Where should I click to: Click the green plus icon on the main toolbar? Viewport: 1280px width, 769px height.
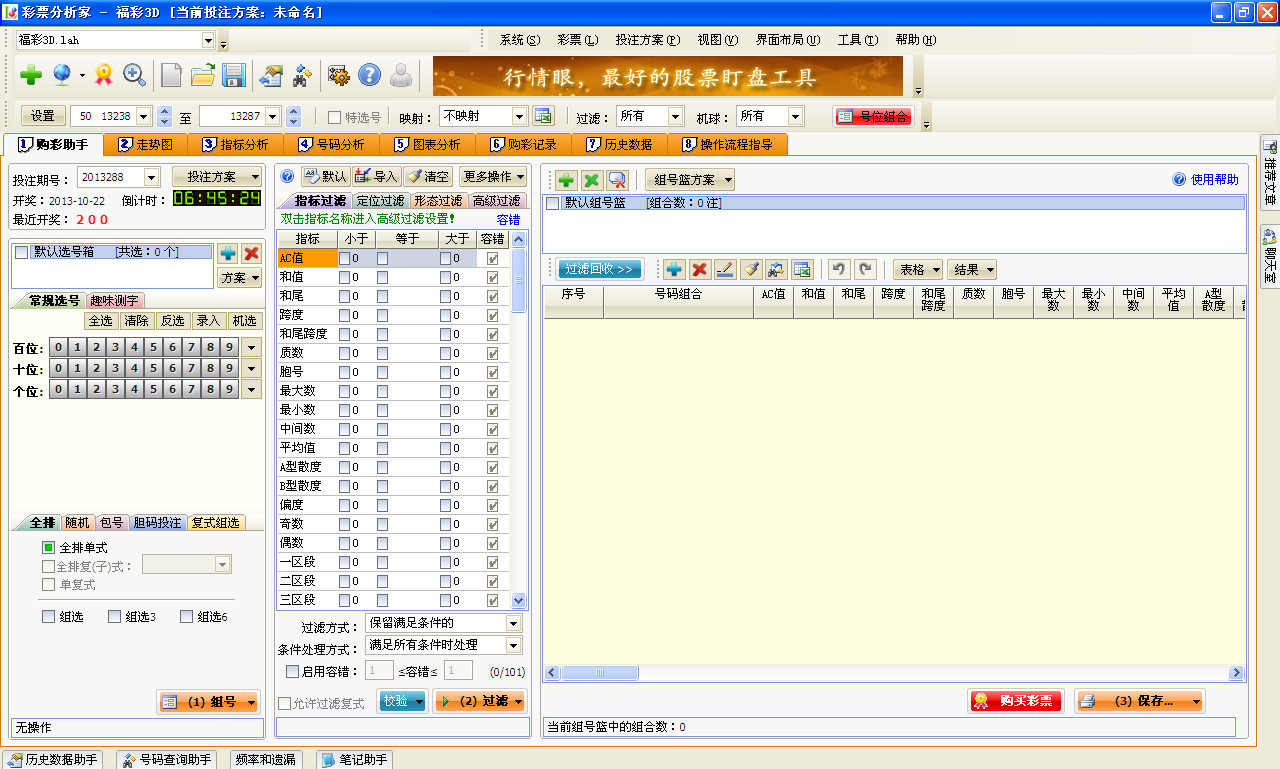(30, 76)
